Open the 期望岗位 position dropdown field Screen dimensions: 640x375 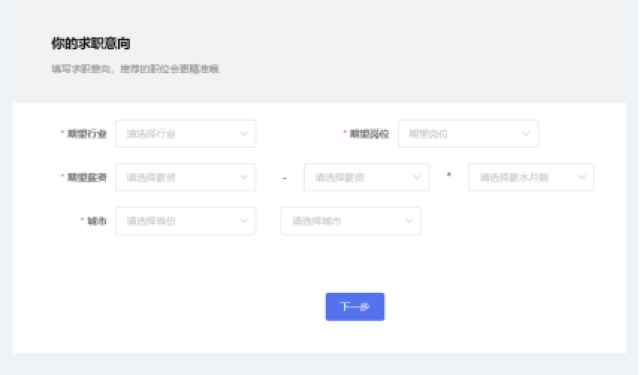click(x=468, y=134)
